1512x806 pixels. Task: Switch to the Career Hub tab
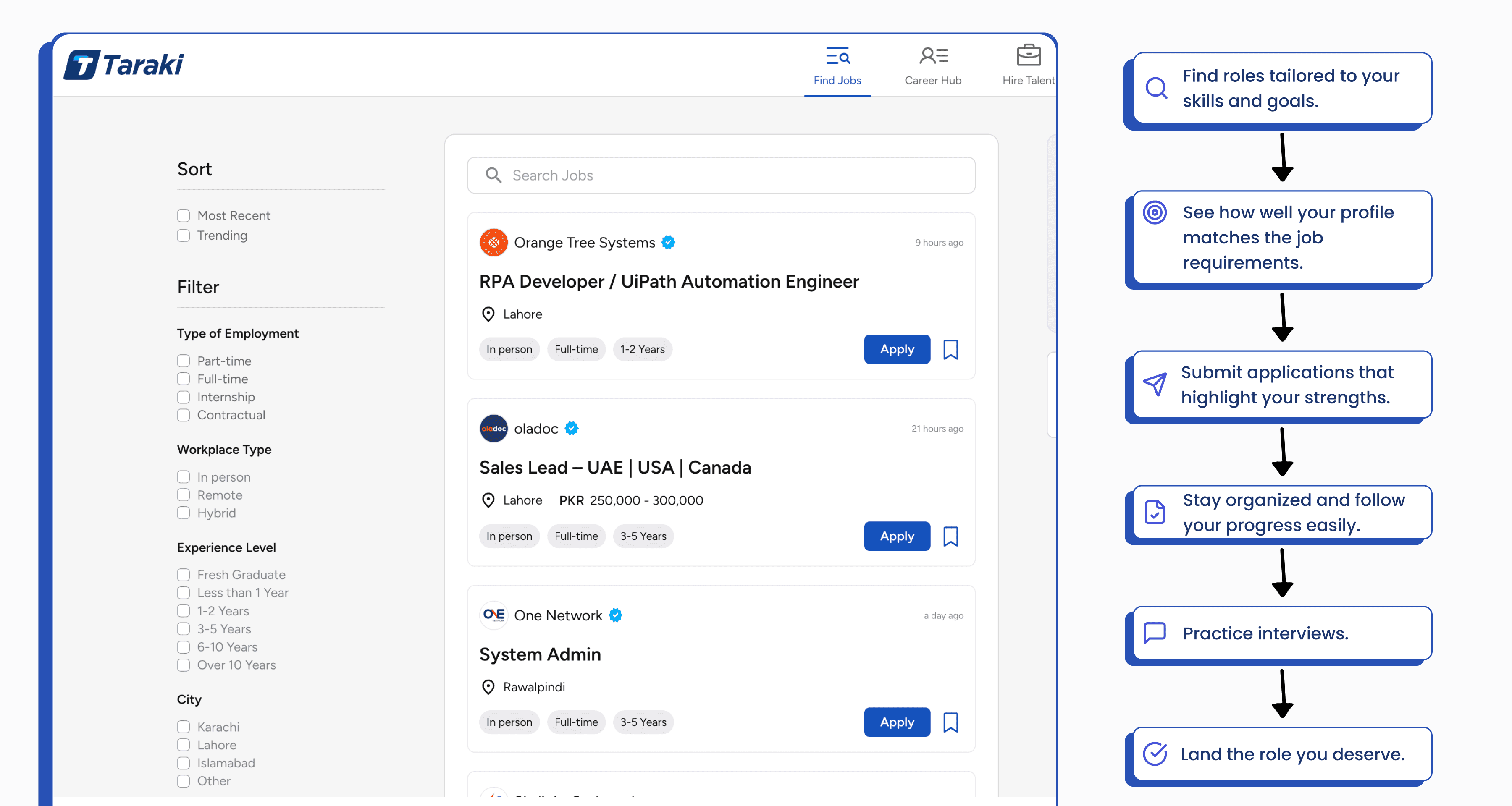tap(932, 66)
